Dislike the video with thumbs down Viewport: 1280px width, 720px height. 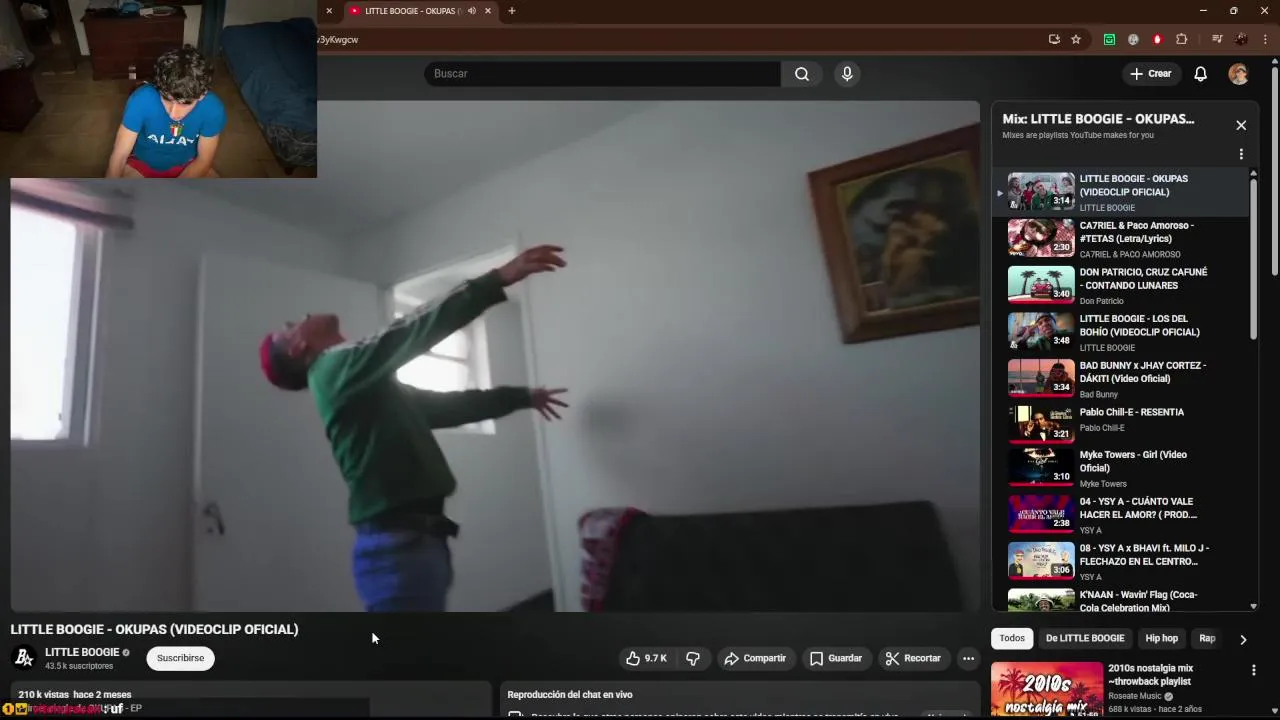[x=692, y=658]
